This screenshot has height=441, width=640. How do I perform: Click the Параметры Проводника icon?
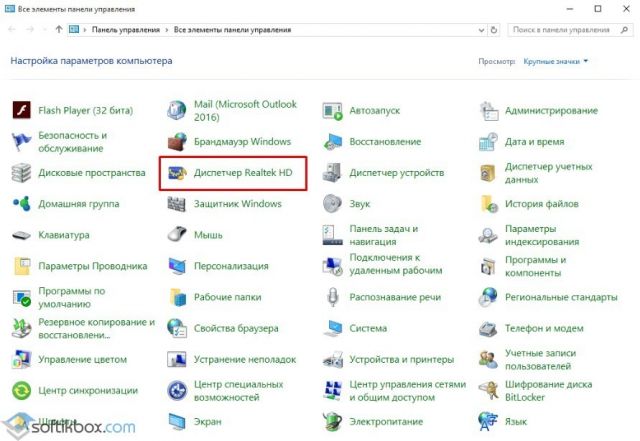pyautogui.click(x=21, y=266)
